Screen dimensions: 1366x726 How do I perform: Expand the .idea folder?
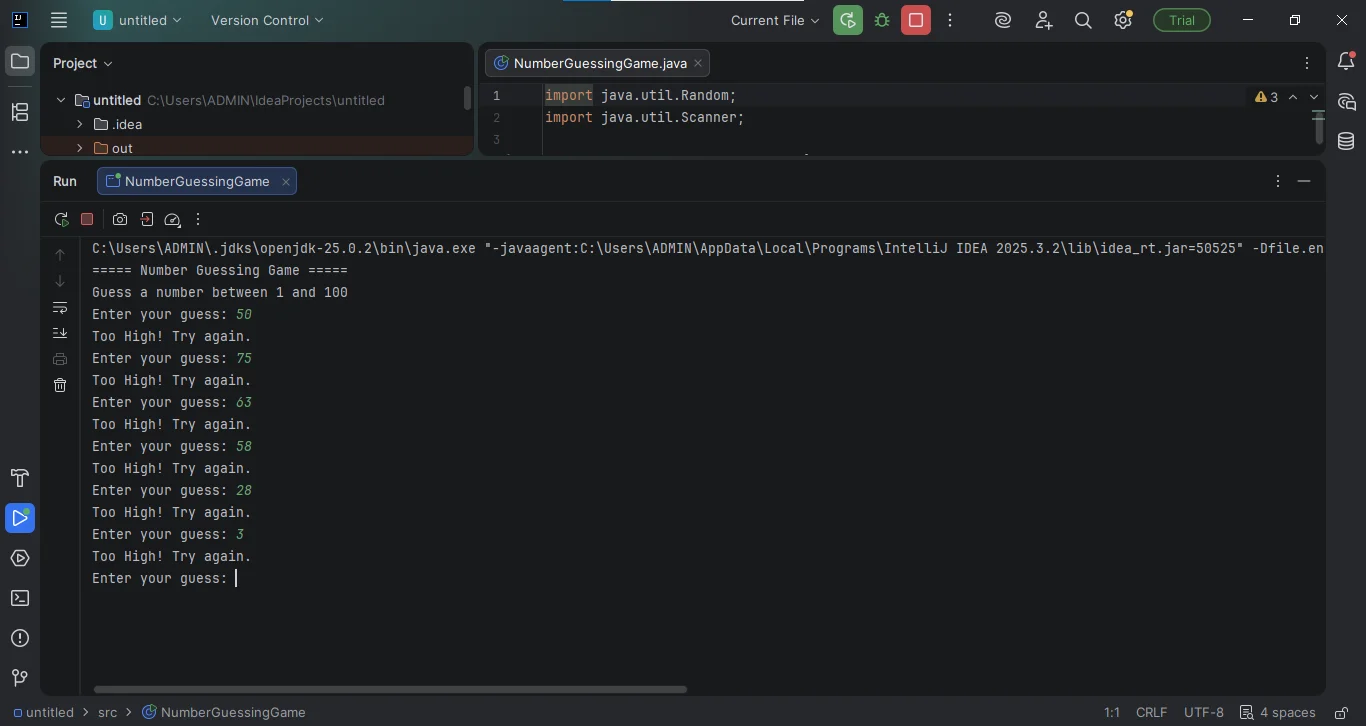click(80, 124)
